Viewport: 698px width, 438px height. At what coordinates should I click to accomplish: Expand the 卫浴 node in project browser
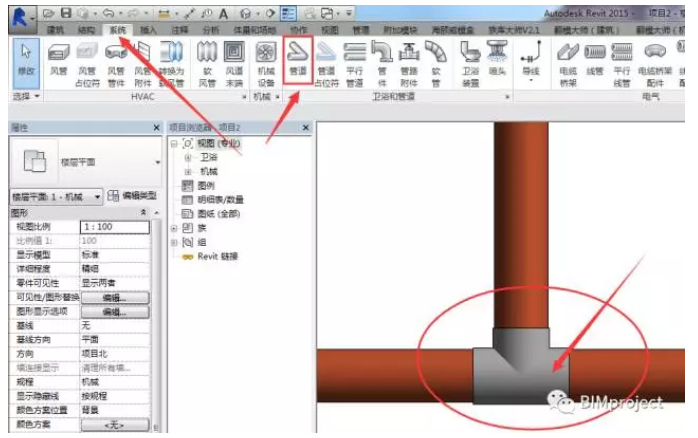click(x=188, y=158)
